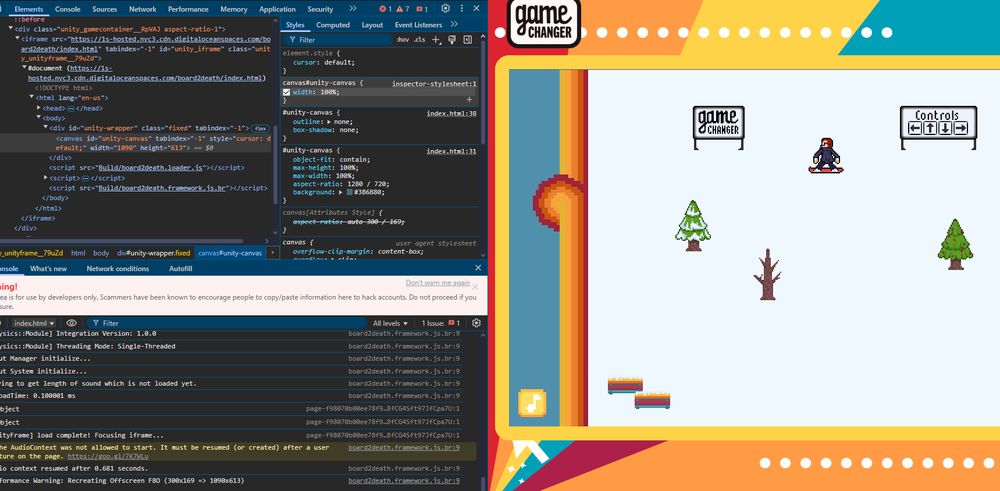Show more DevTools tabs chevron

(353, 9)
